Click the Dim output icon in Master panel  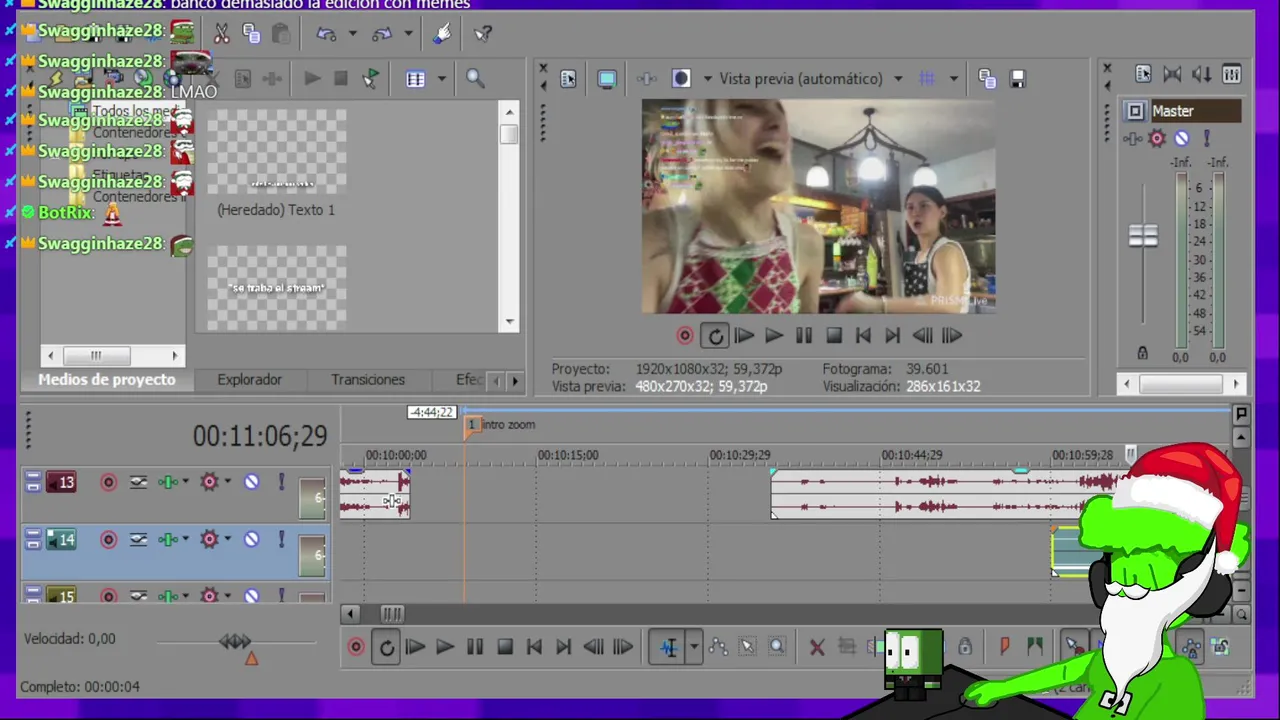pyautogui.click(x=1202, y=74)
